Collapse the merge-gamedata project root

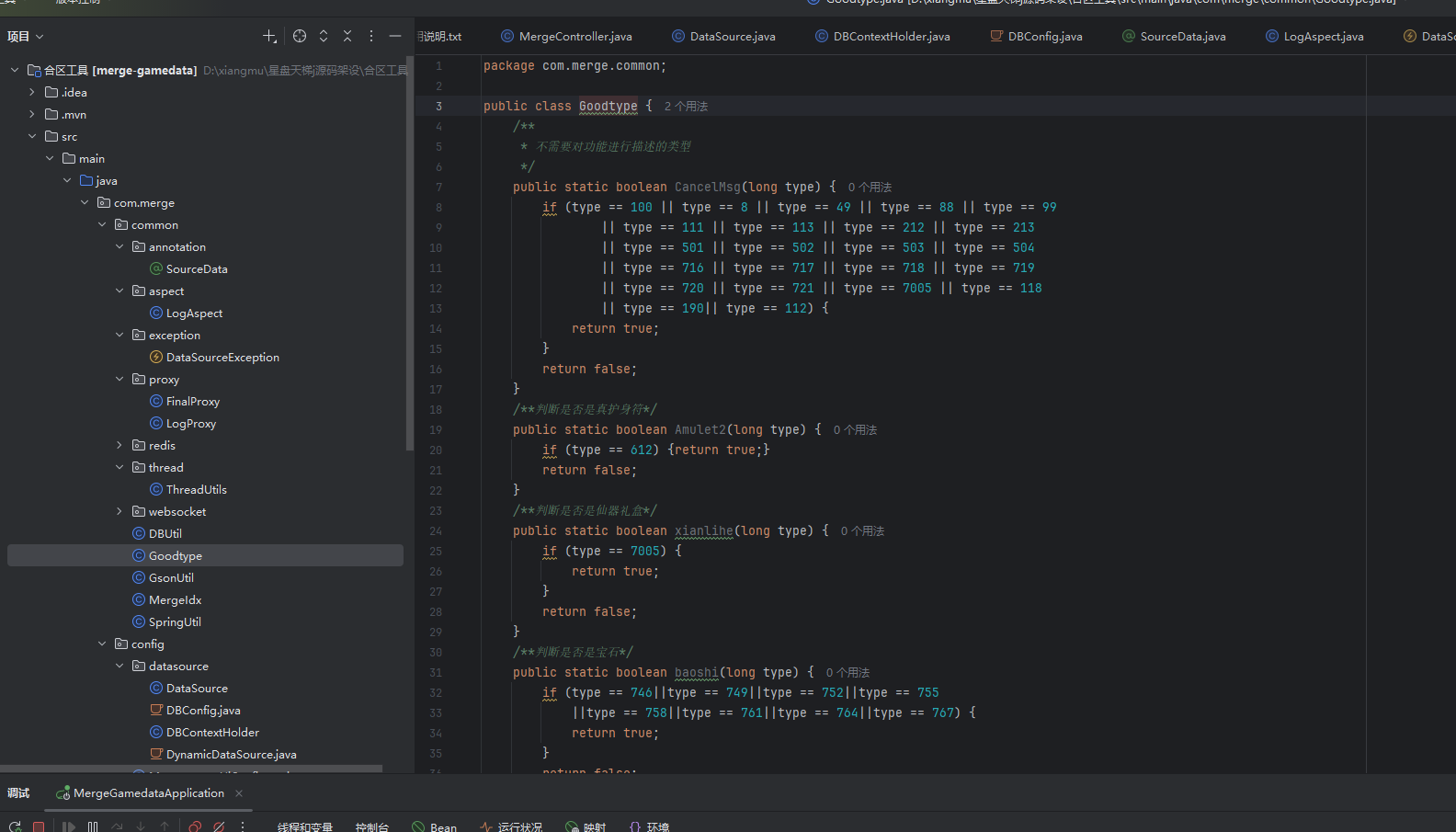tap(15, 70)
